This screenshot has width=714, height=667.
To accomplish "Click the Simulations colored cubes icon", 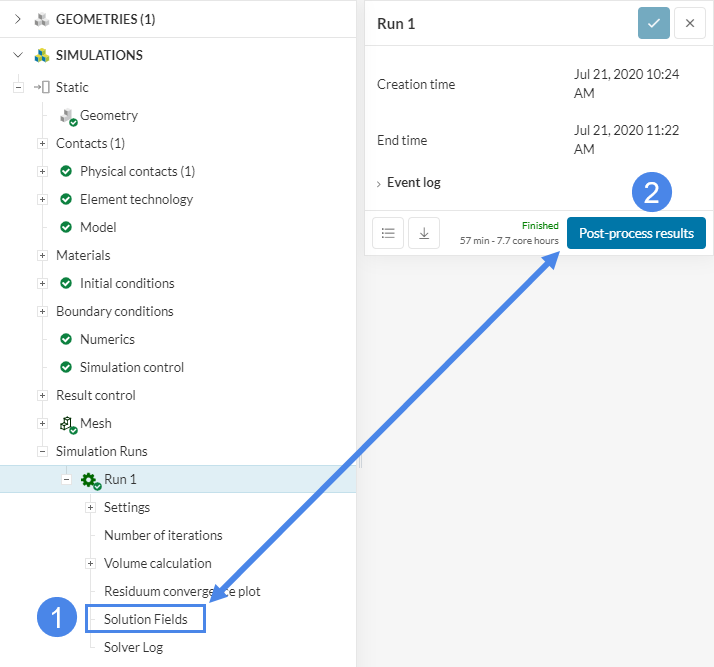I will point(41,55).
